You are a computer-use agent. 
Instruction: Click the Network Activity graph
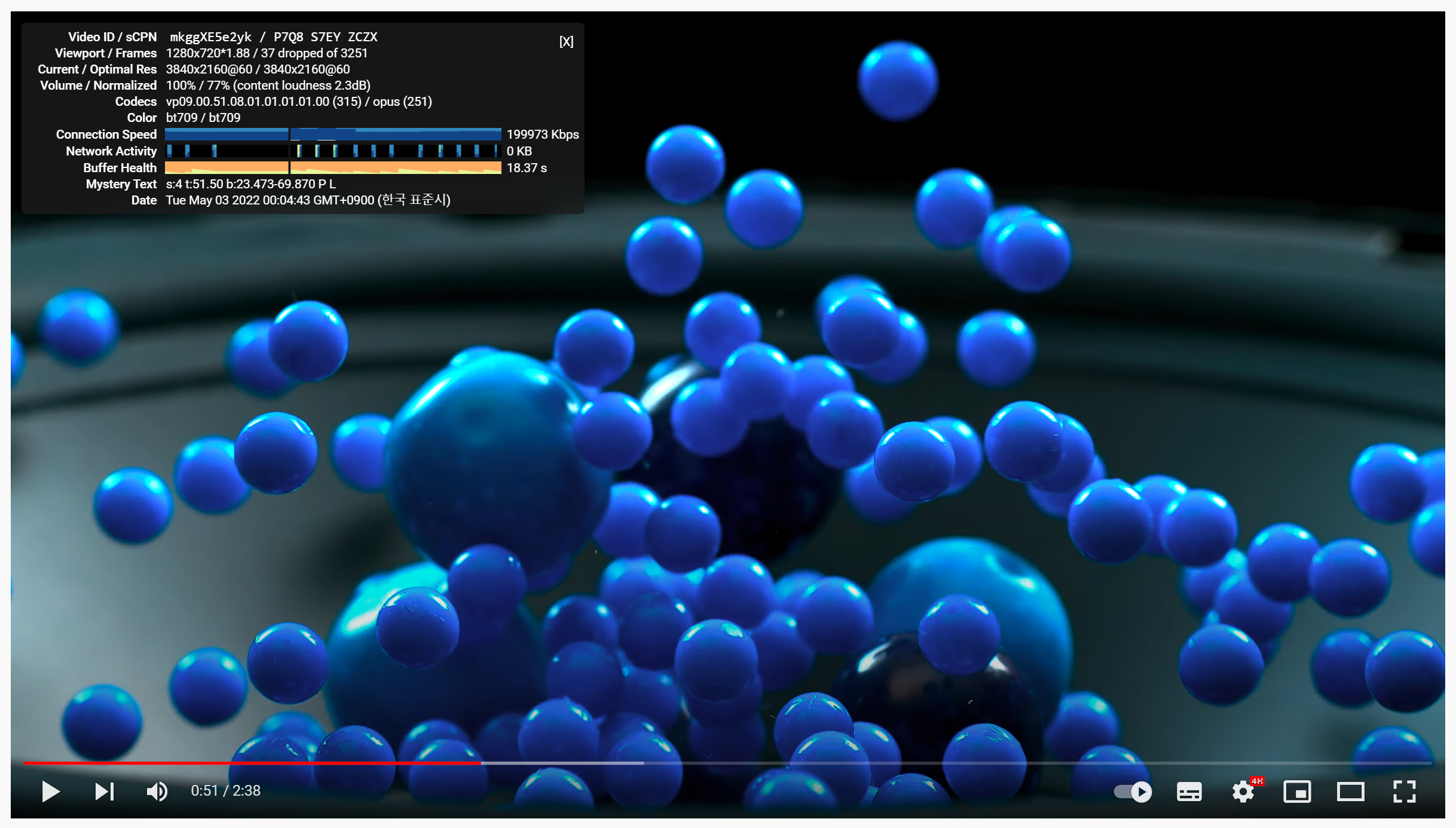point(333,151)
